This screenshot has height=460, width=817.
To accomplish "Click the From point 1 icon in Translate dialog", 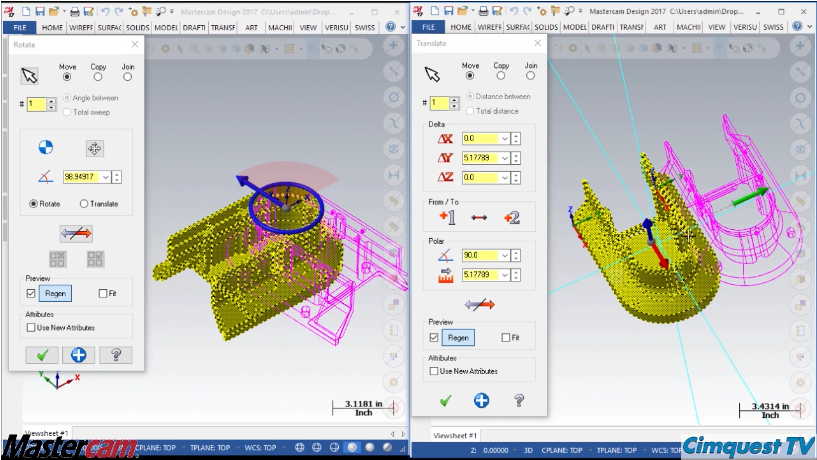I will click(x=447, y=217).
